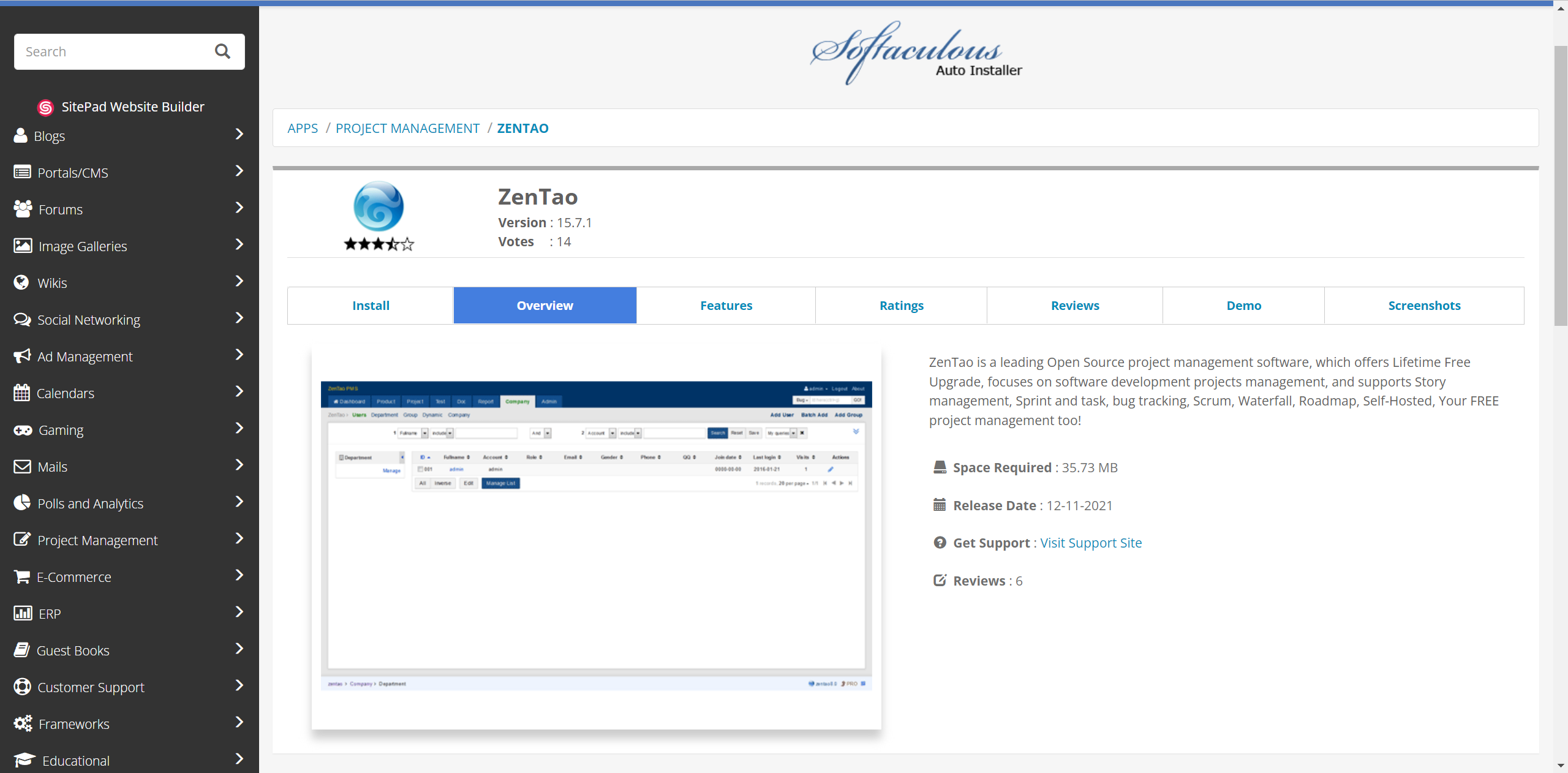Click the Blogs user icon
The height and width of the screenshot is (773, 1568).
coord(21,135)
